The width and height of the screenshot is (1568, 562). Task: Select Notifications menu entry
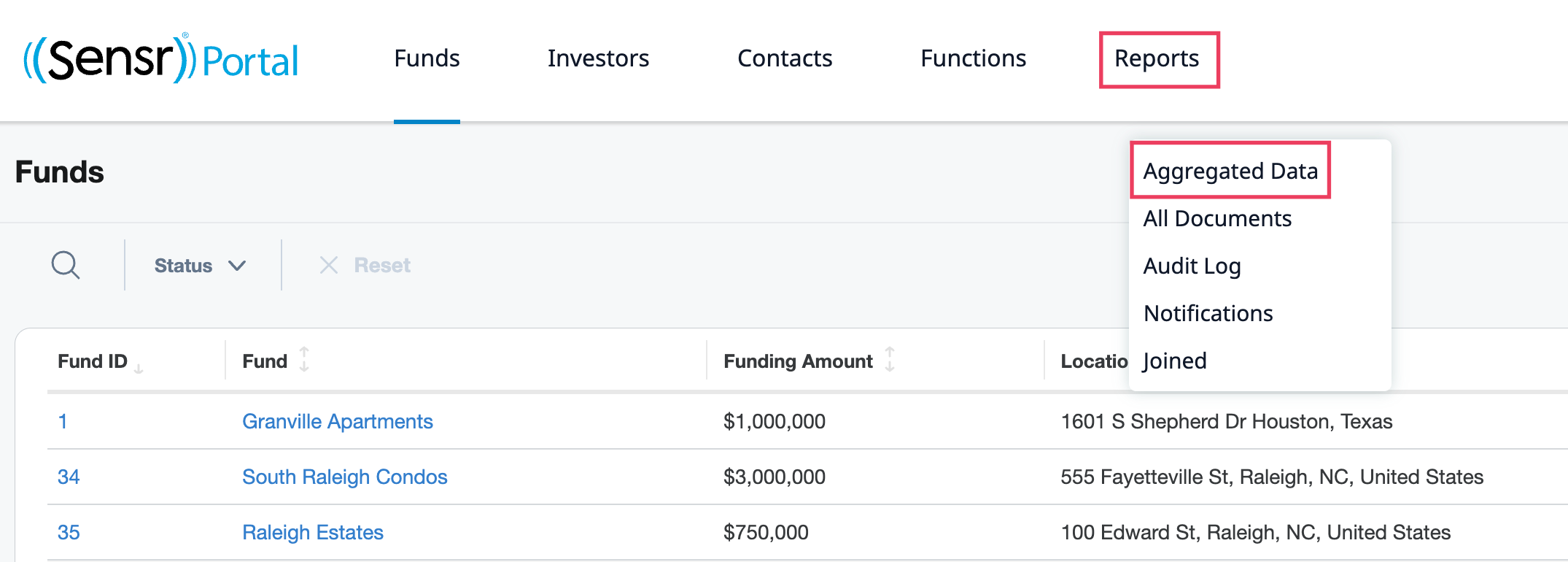[x=1208, y=313]
